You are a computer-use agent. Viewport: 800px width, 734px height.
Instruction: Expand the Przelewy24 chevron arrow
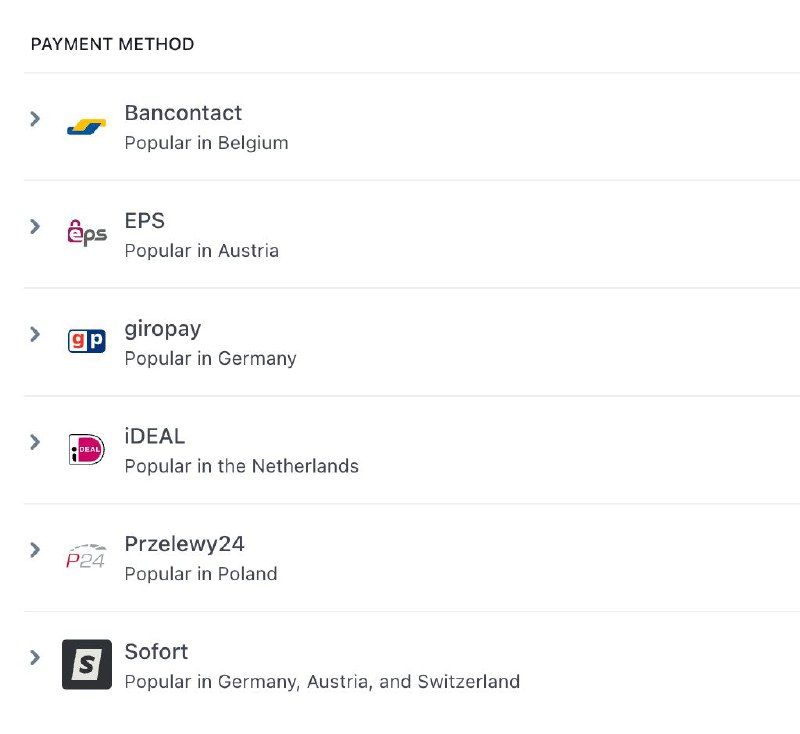[x=35, y=550]
